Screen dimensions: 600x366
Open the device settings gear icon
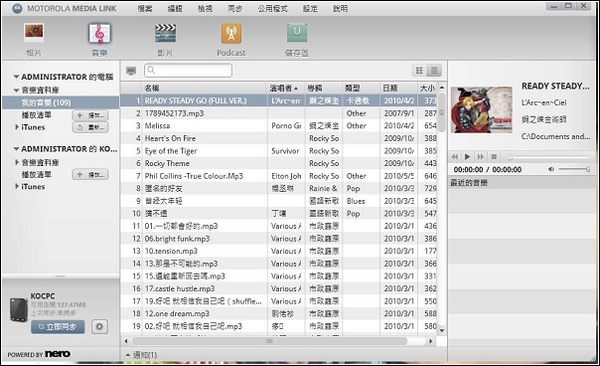click(99, 327)
